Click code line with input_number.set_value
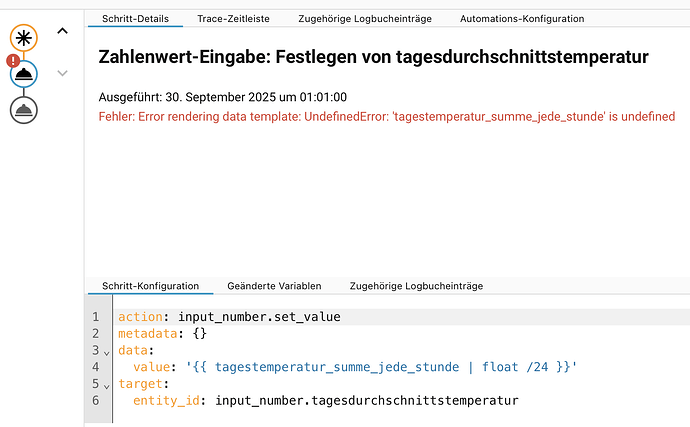Viewport: 690px width, 427px height. pos(402,317)
